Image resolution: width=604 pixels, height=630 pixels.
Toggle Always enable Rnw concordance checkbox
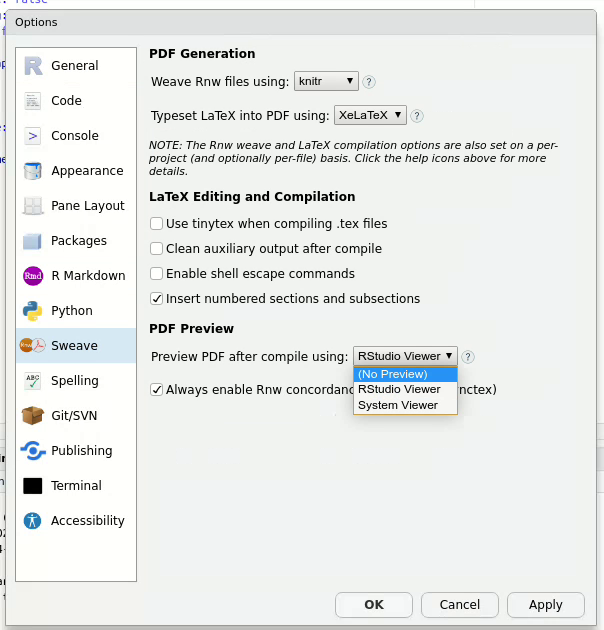click(x=156, y=390)
